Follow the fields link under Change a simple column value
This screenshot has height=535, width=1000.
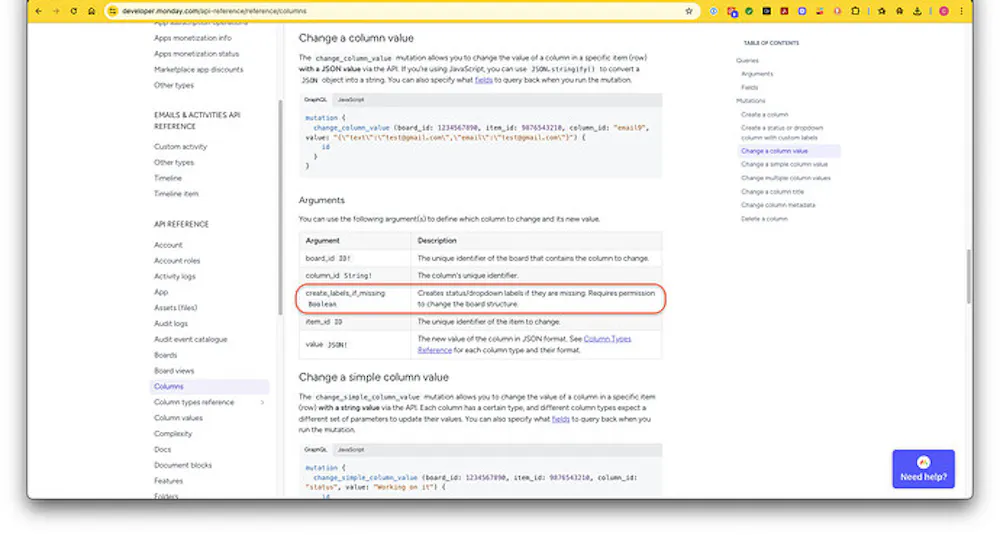tap(561, 419)
